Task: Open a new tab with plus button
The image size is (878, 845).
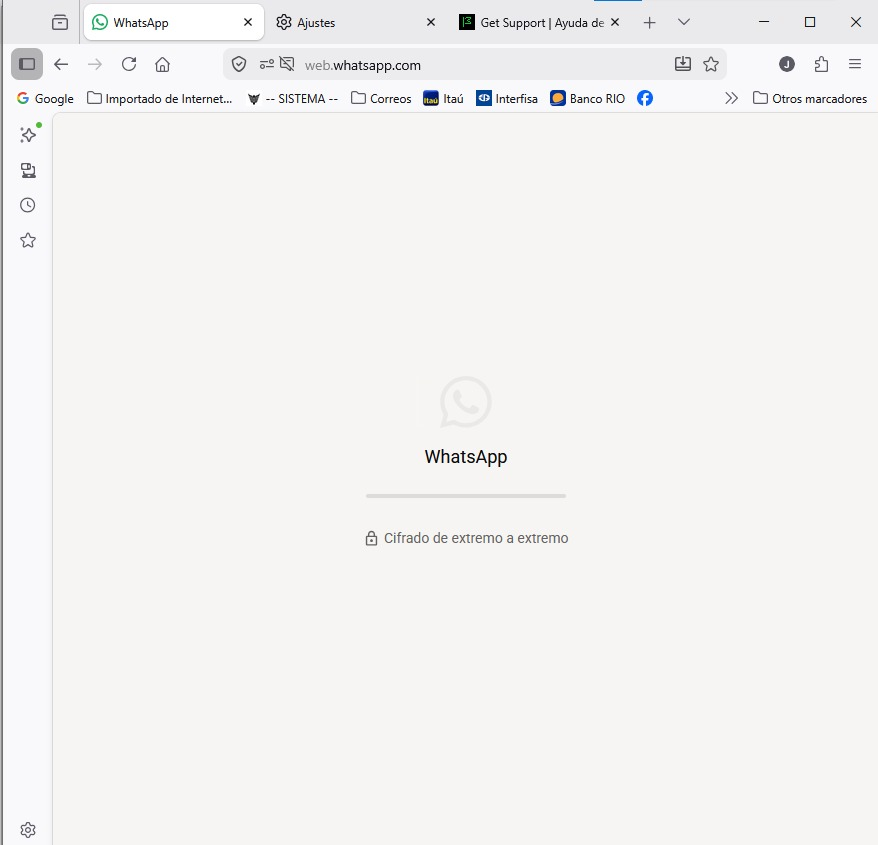Action: pos(650,22)
